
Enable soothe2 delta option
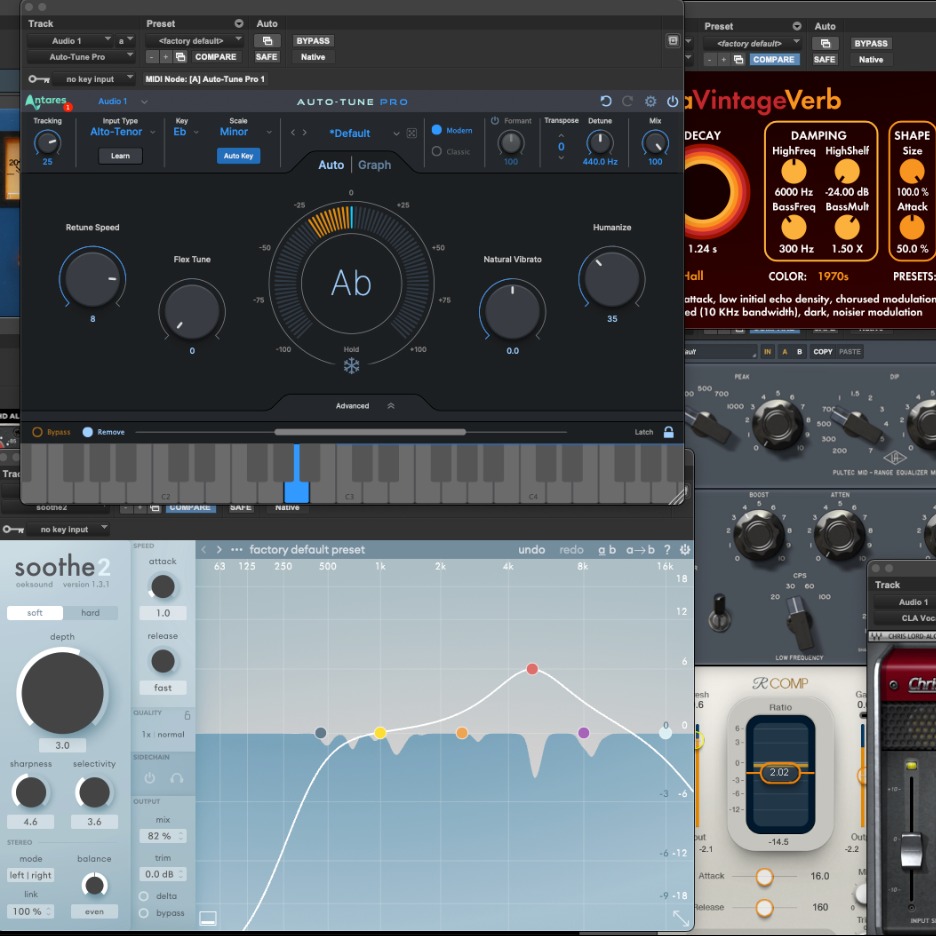(x=143, y=896)
